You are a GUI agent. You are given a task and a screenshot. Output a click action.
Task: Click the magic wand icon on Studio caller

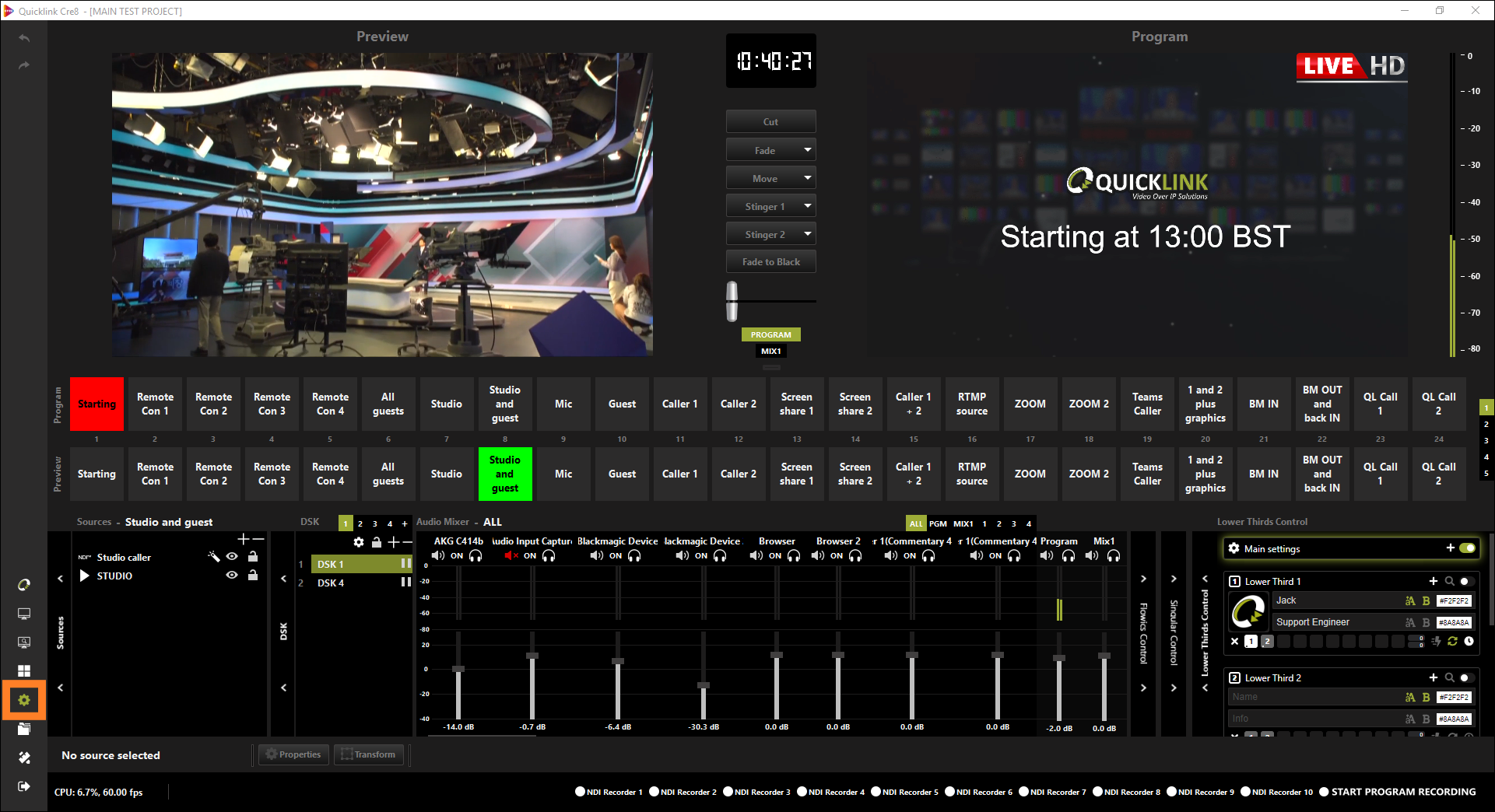pyautogui.click(x=214, y=557)
